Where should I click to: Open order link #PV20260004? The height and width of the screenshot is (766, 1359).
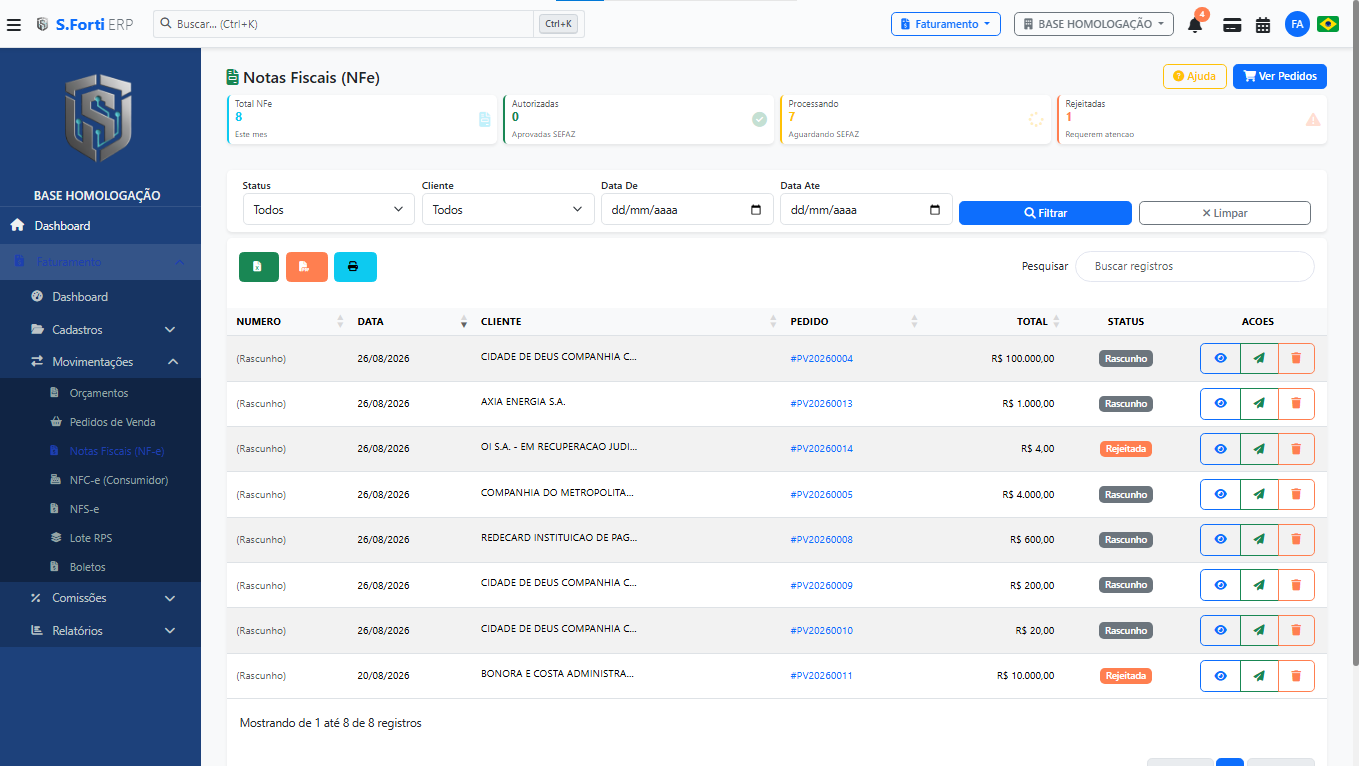[x=821, y=358]
